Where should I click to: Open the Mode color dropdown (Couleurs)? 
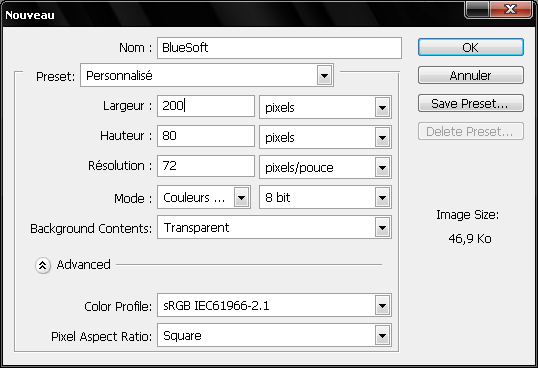coord(204,197)
